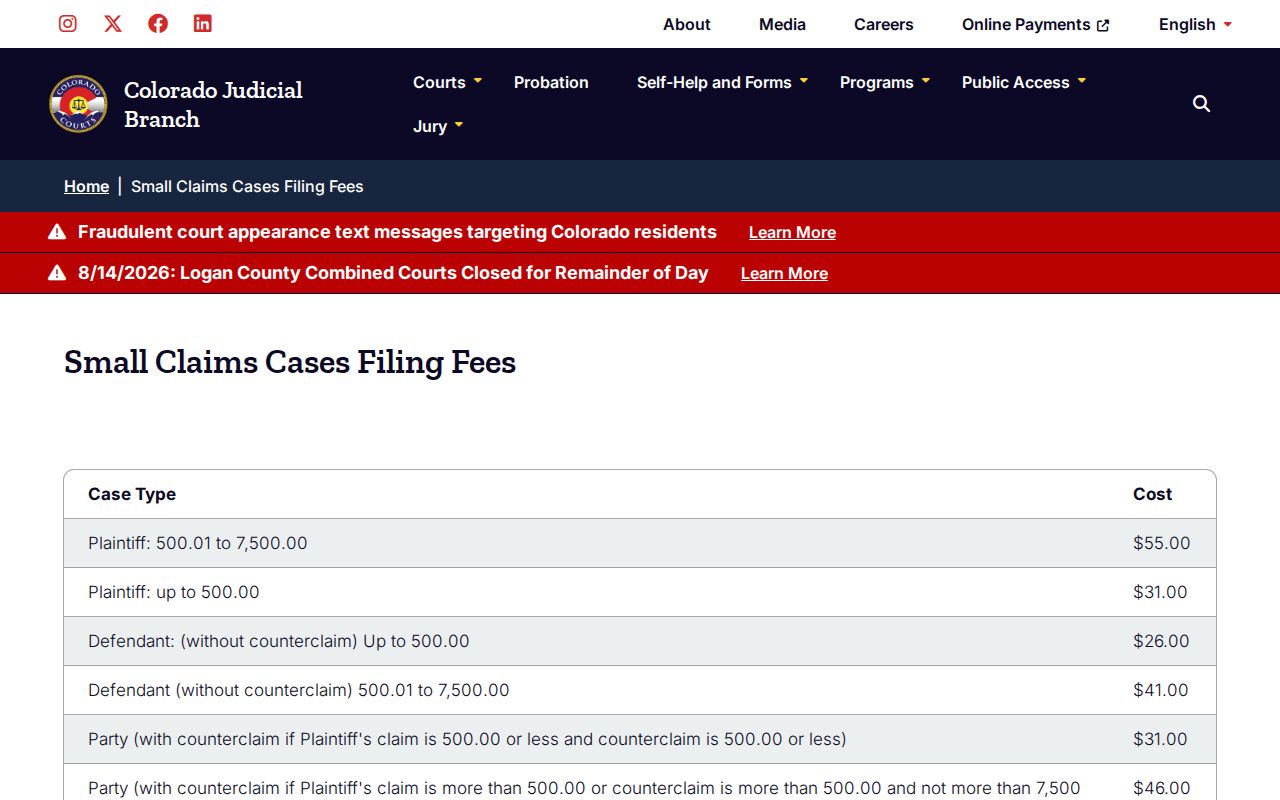Select the Plaintiff: 500.01 to 7,500.00 row

[x=640, y=543]
